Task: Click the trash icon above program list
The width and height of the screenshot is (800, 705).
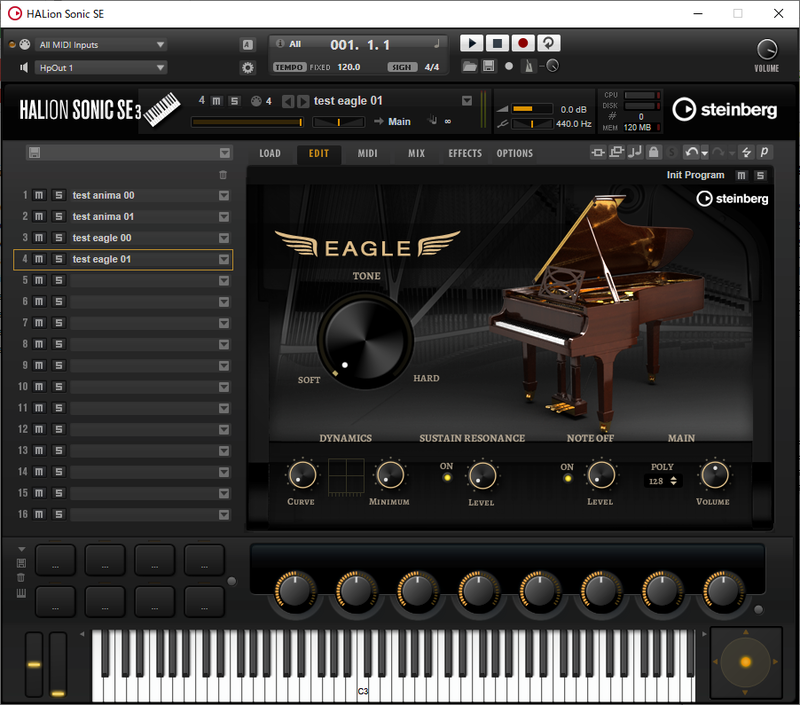Action: click(223, 175)
